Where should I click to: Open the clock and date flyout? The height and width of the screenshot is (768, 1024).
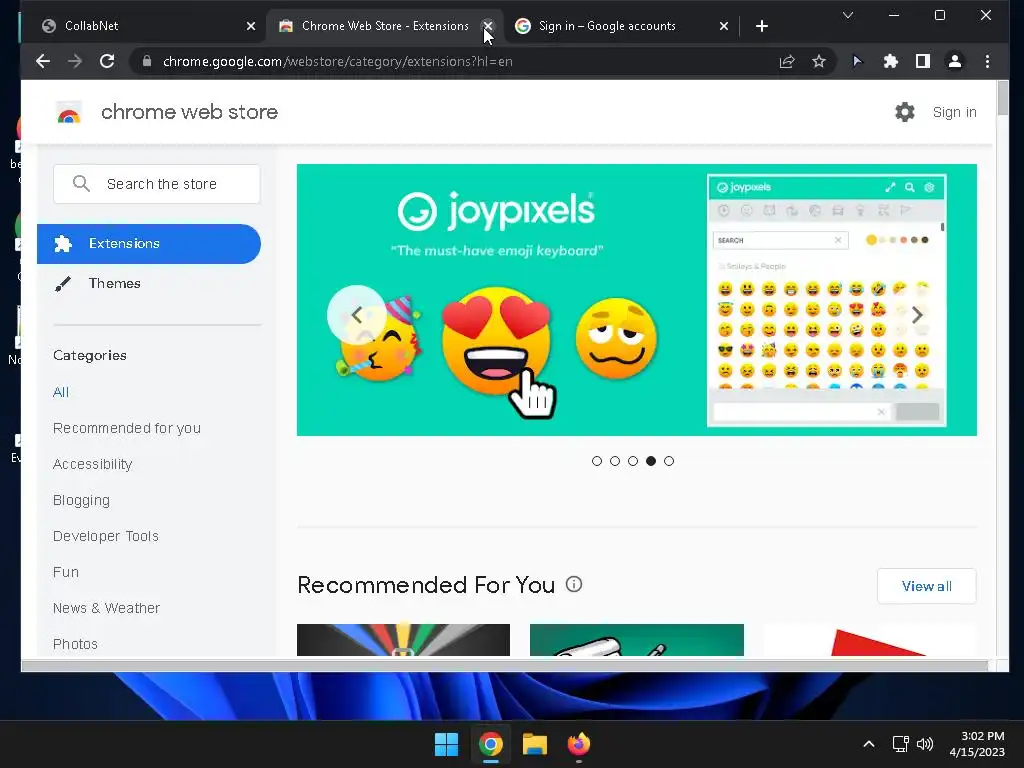[x=977, y=744]
